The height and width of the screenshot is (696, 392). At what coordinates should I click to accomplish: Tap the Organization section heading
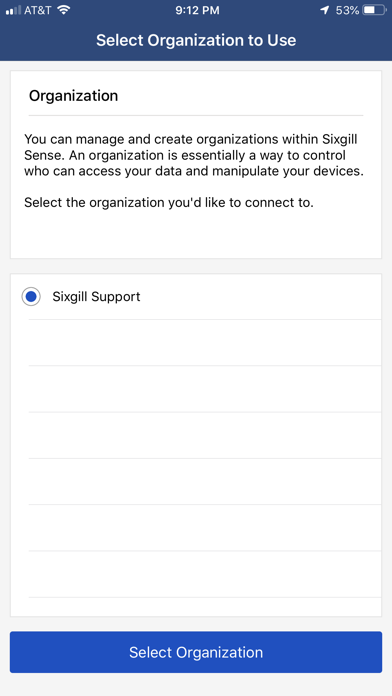point(73,95)
